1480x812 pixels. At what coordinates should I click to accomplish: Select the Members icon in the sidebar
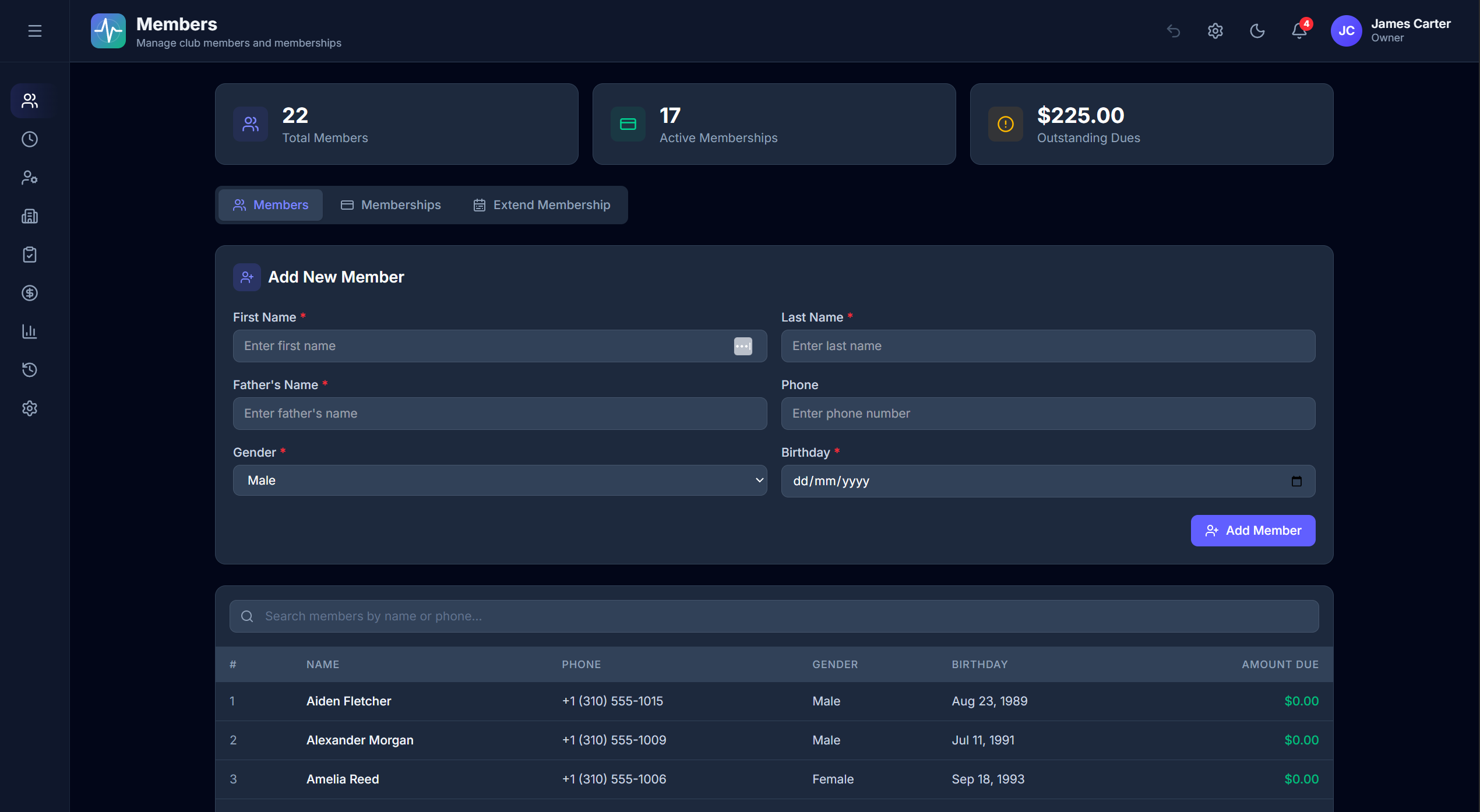[x=30, y=100]
